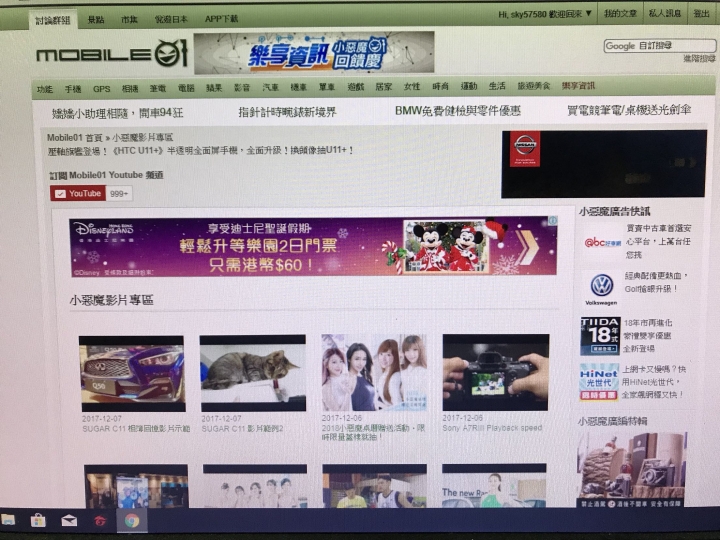Image resolution: width=720 pixels, height=540 pixels.
Task: Click the HiNet光世代 ad image
Action: [599, 382]
